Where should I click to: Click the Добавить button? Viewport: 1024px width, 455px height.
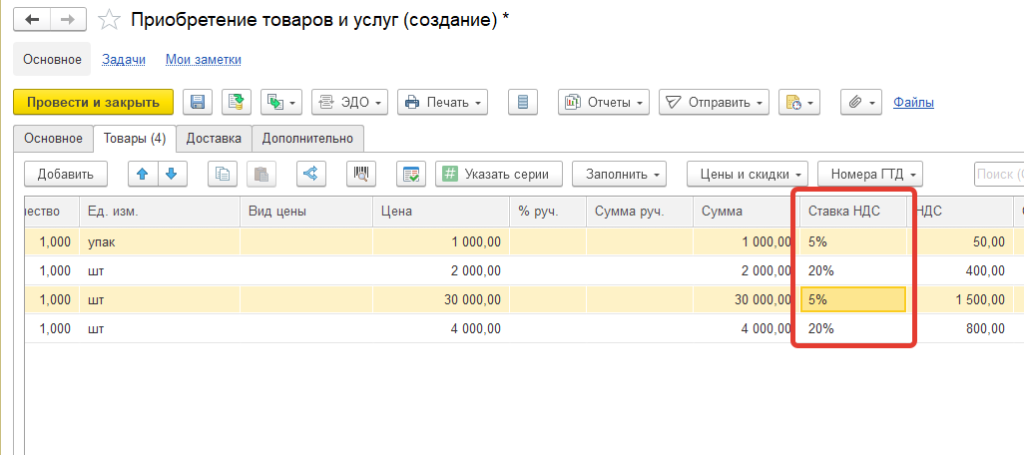click(65, 174)
